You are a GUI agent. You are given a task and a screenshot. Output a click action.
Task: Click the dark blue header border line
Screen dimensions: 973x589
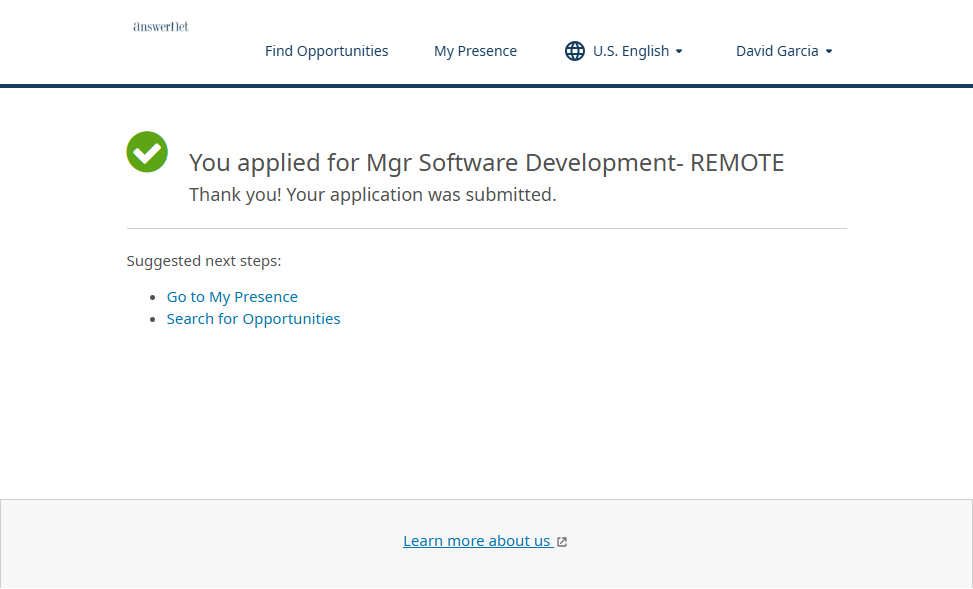pos(486,86)
